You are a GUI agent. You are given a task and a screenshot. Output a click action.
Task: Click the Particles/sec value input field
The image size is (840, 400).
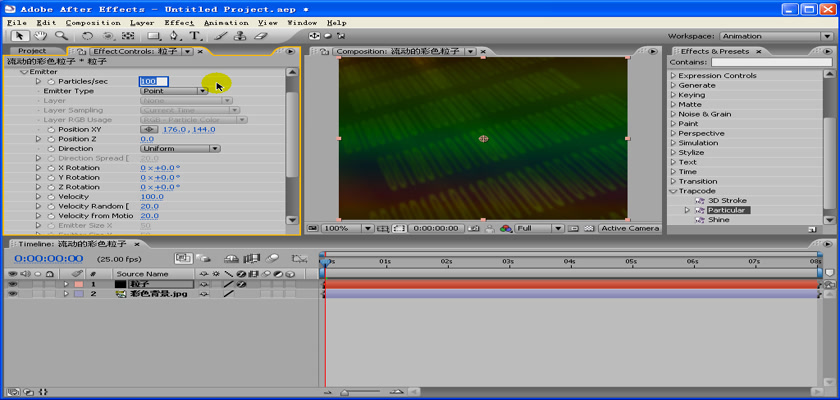154,81
